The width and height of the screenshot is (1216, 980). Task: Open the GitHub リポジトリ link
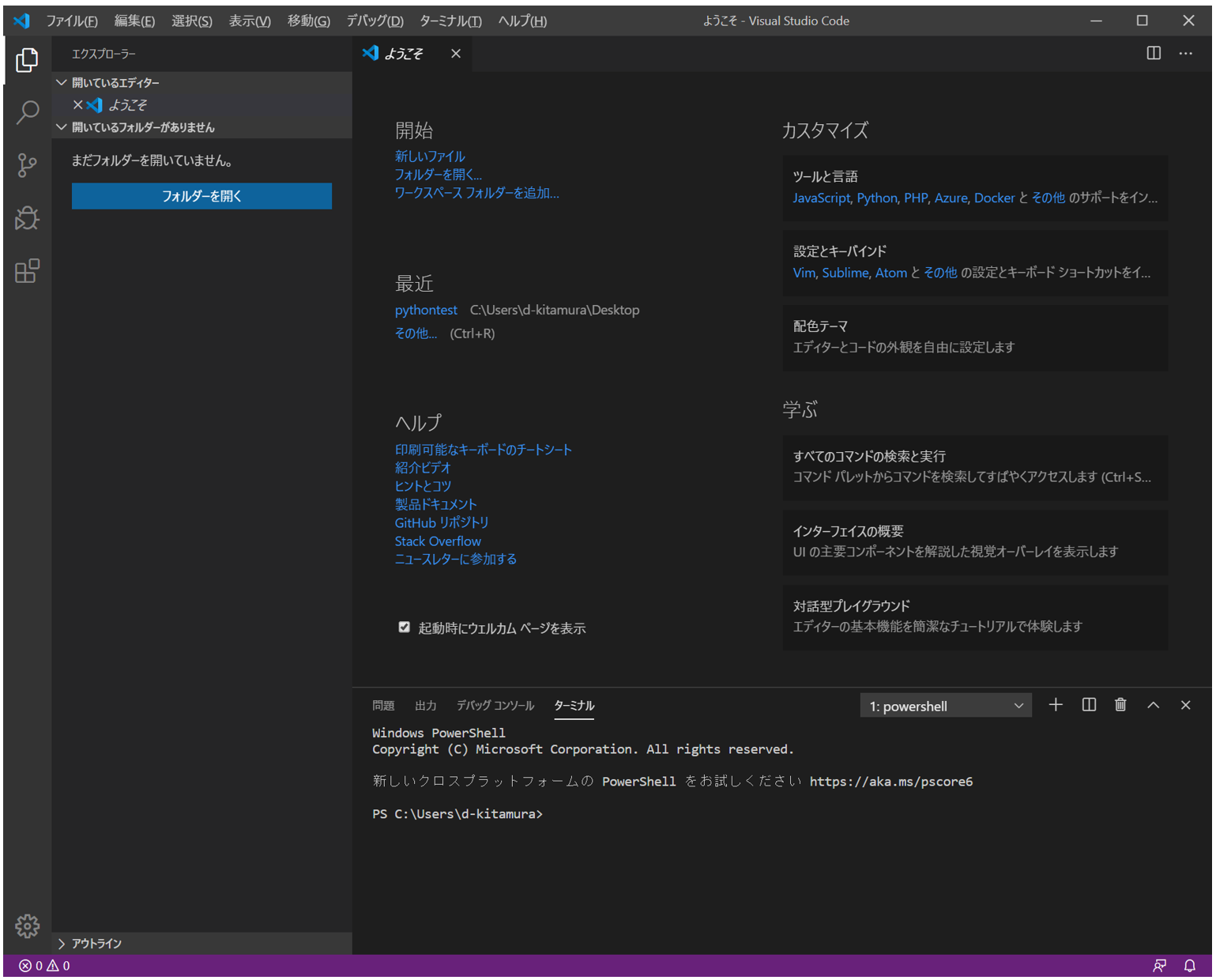click(442, 522)
